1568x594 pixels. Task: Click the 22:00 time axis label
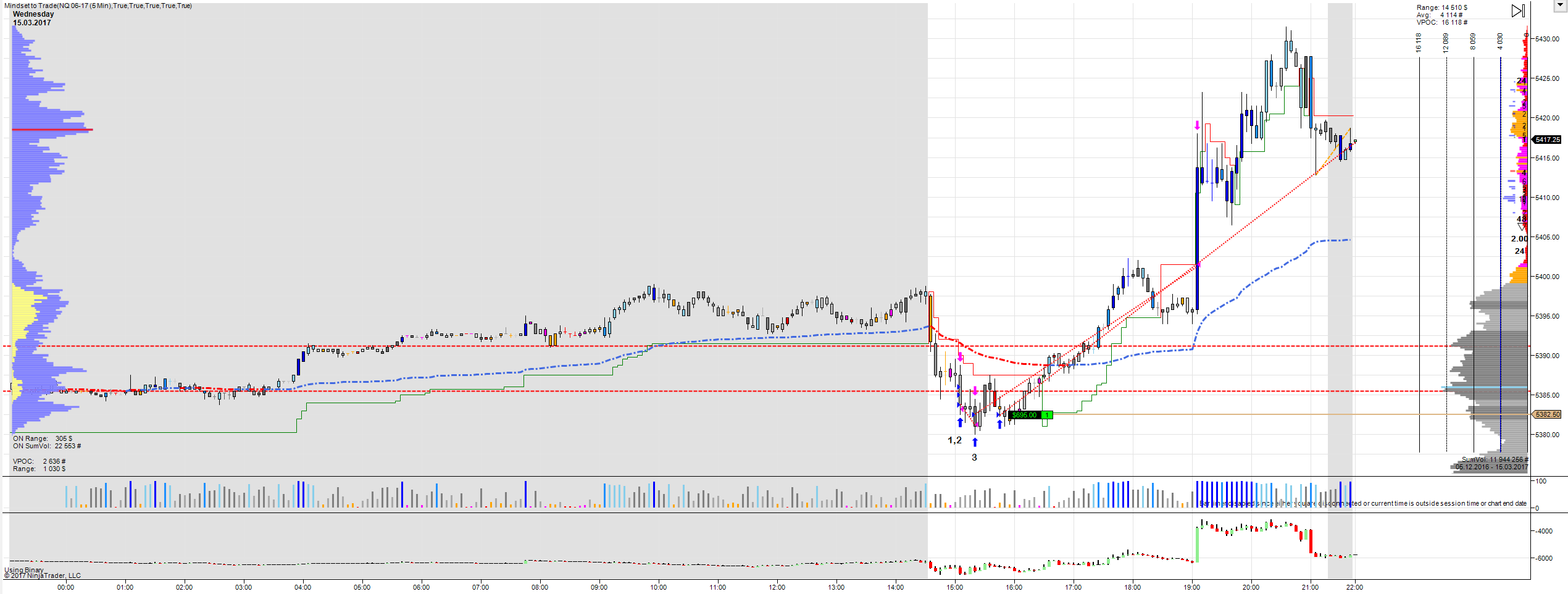[x=1355, y=587]
